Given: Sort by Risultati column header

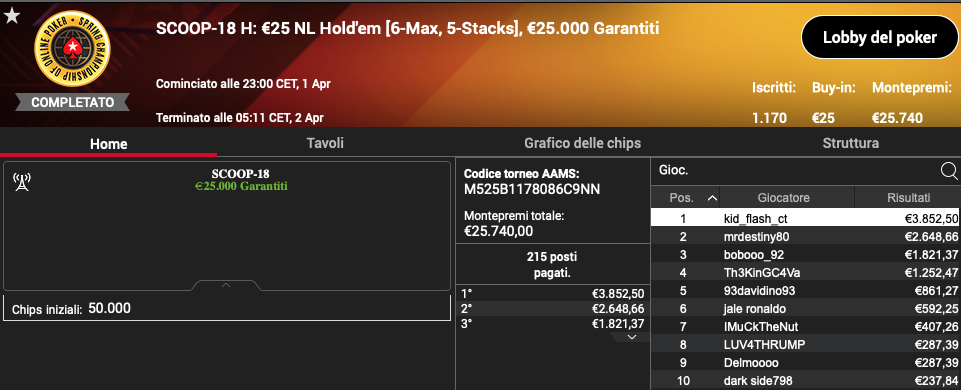Looking at the screenshot, I should 908,198.
